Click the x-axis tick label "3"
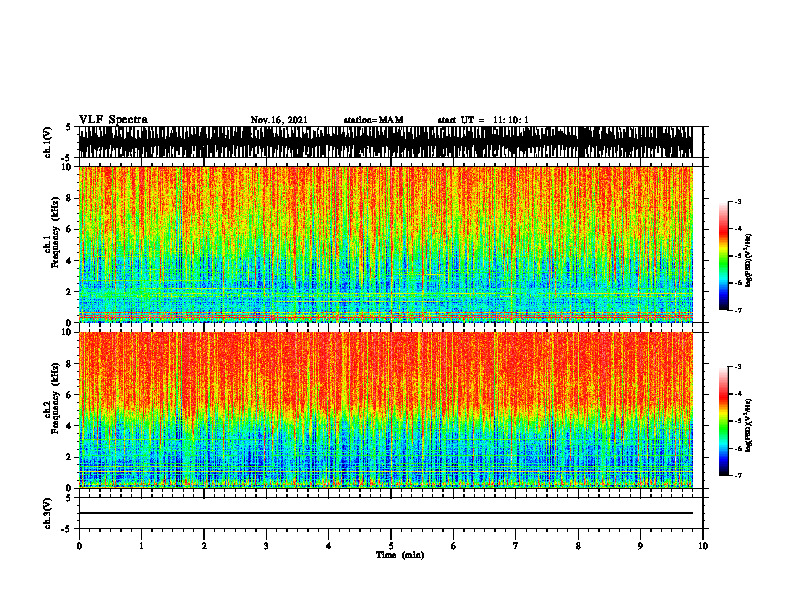Viewport: 792px width, 612px height. [x=266, y=546]
